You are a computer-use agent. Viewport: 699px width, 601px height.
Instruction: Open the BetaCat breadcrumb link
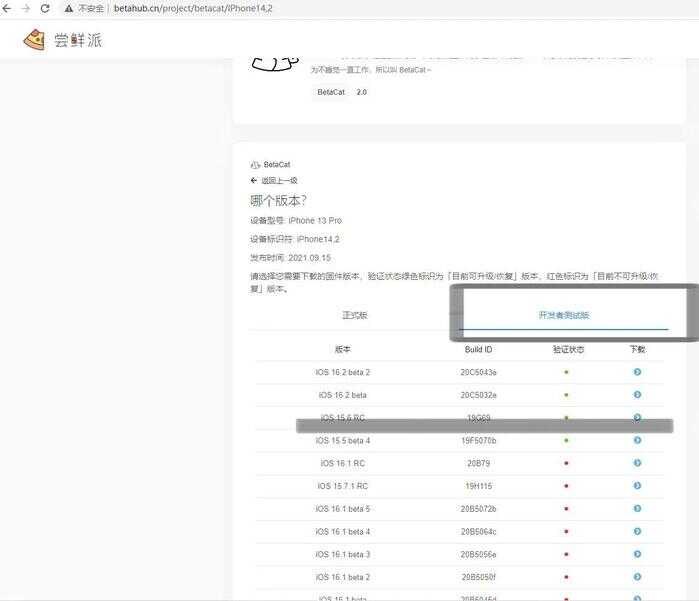(276, 164)
